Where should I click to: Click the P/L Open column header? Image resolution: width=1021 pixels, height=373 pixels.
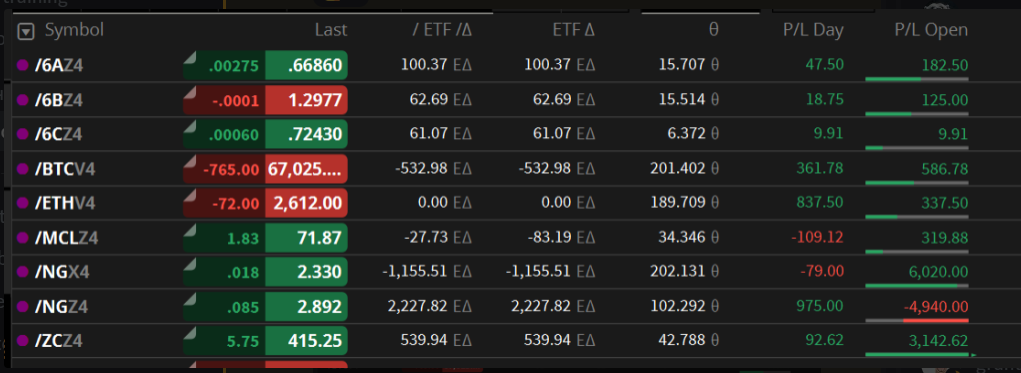(931, 30)
